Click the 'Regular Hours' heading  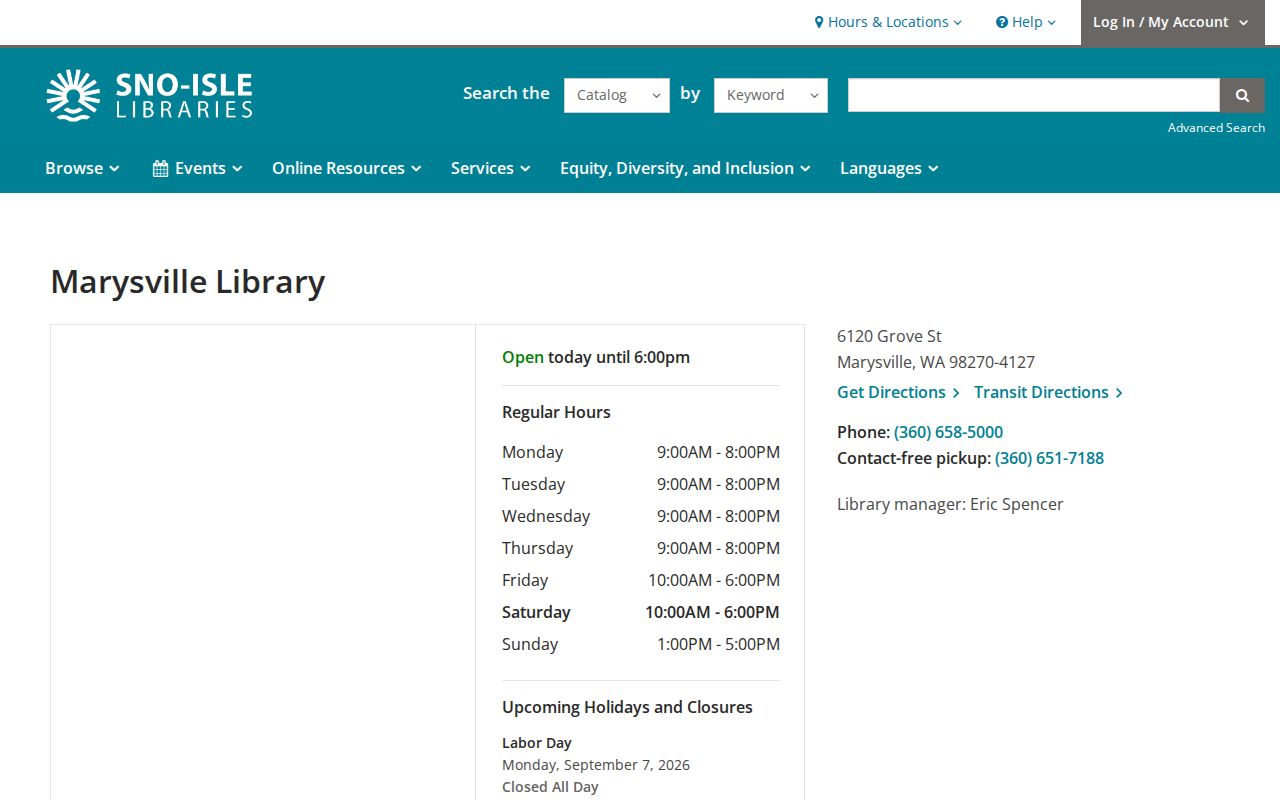point(556,412)
